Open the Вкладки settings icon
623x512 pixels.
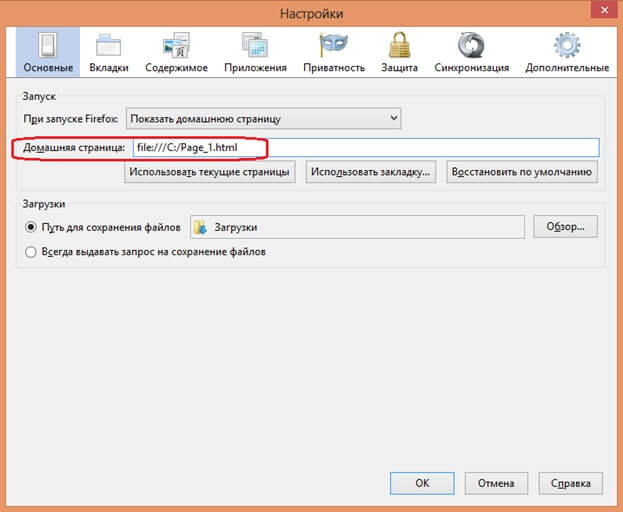click(108, 45)
